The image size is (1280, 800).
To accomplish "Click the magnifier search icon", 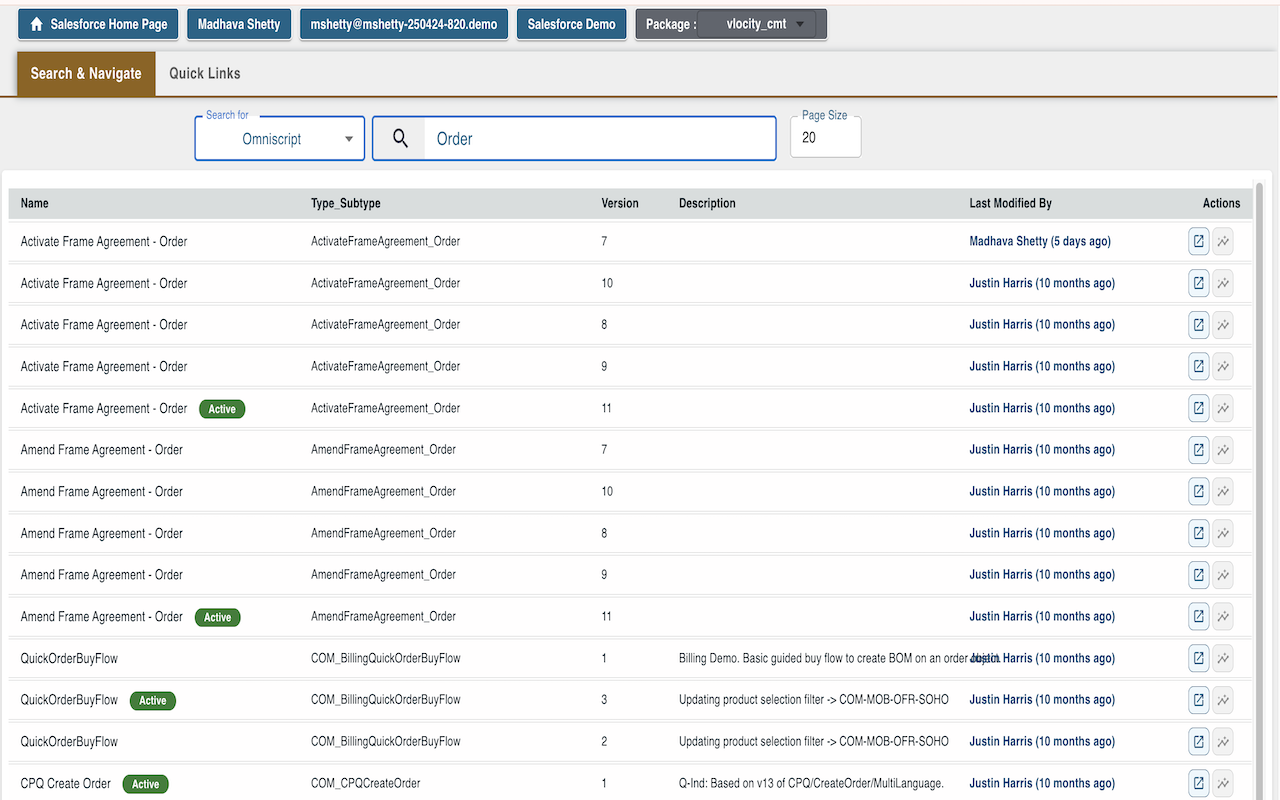I will [x=400, y=139].
